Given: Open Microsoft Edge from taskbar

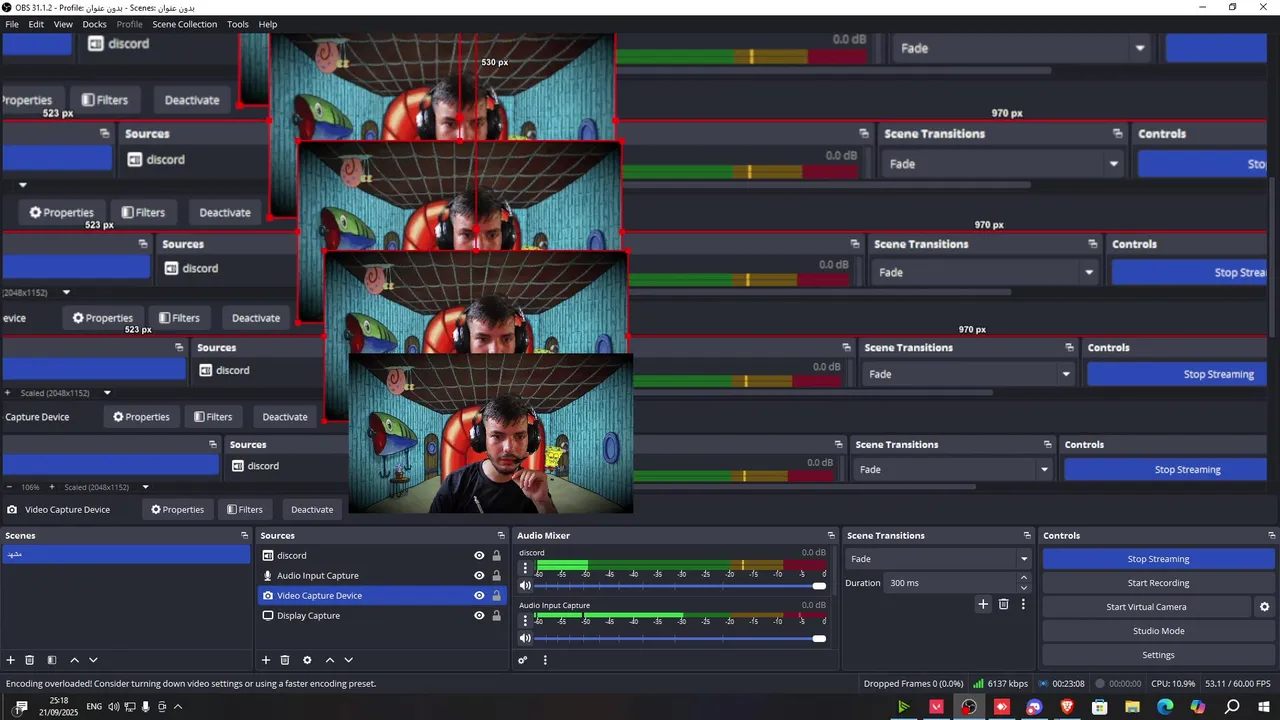Looking at the screenshot, I should 1165,707.
